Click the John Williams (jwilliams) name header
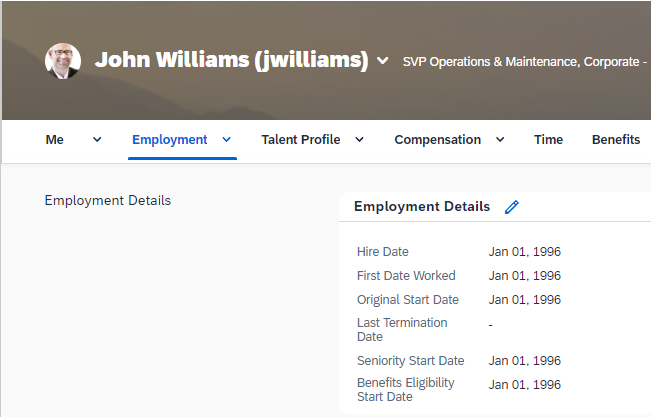Screen dimensions: 651x417 (232, 60)
